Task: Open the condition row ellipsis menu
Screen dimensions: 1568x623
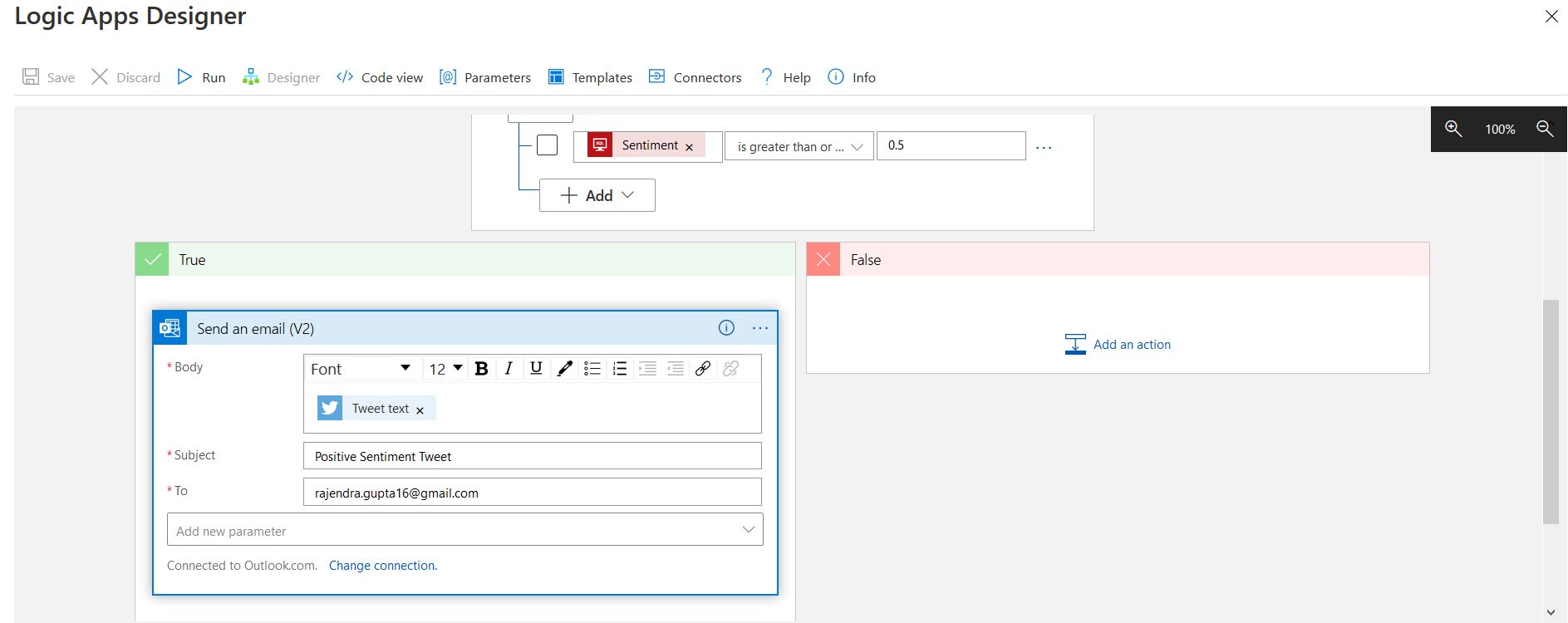Action: click(x=1044, y=147)
